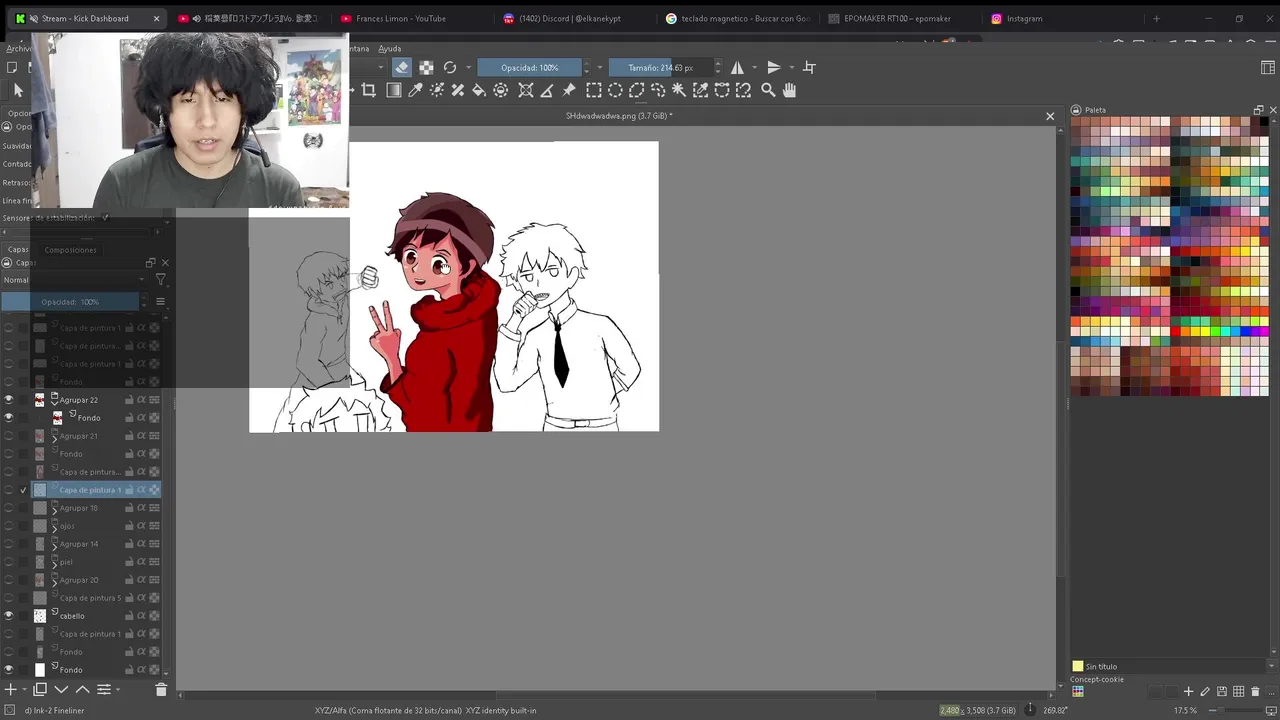
Task: Open the Composiciones docker tab
Action: pyautogui.click(x=70, y=250)
